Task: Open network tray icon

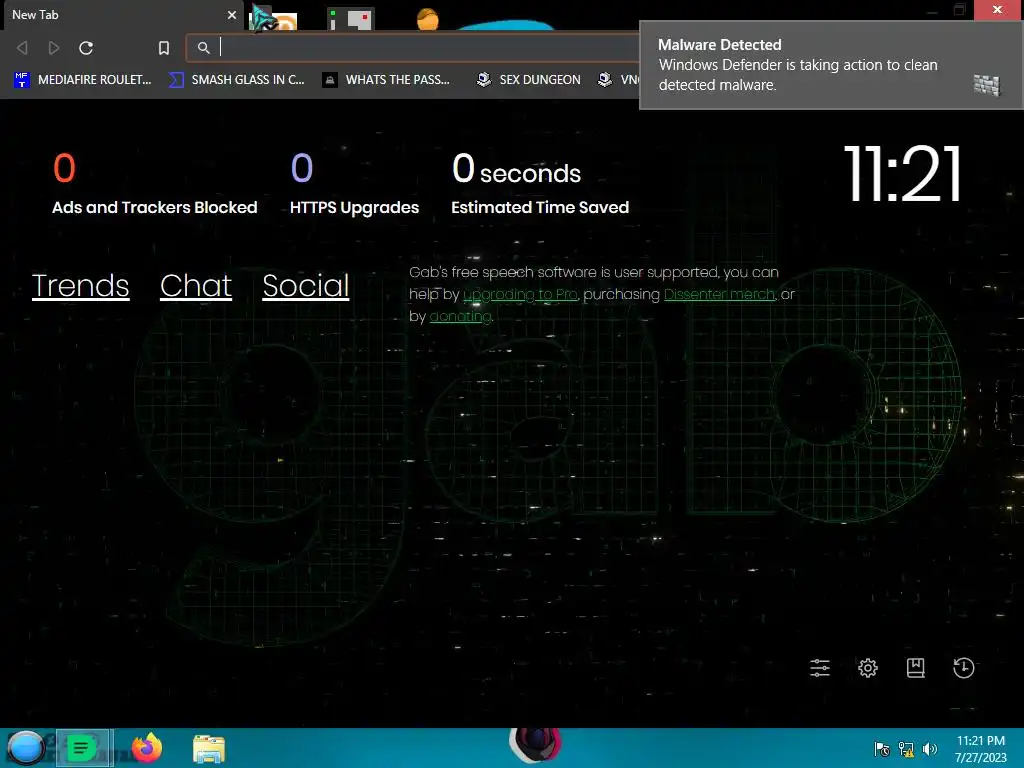Action: coord(906,749)
